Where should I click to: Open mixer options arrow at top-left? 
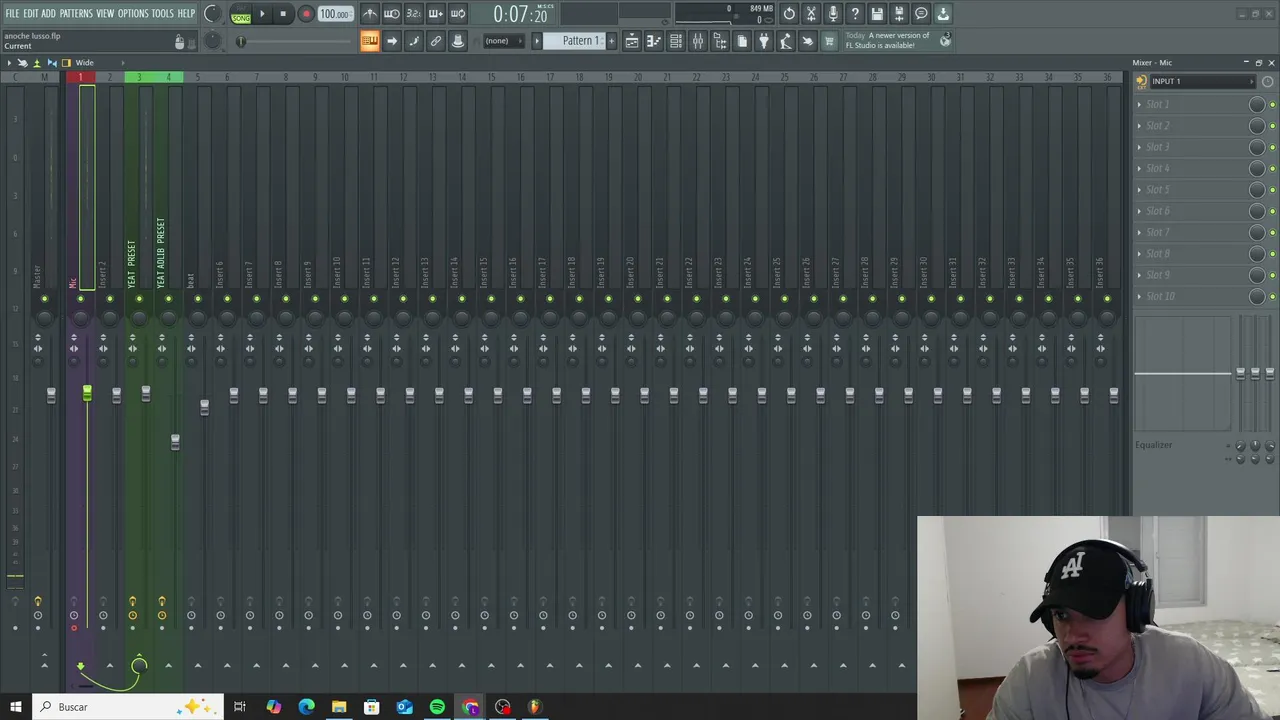pyautogui.click(x=9, y=63)
